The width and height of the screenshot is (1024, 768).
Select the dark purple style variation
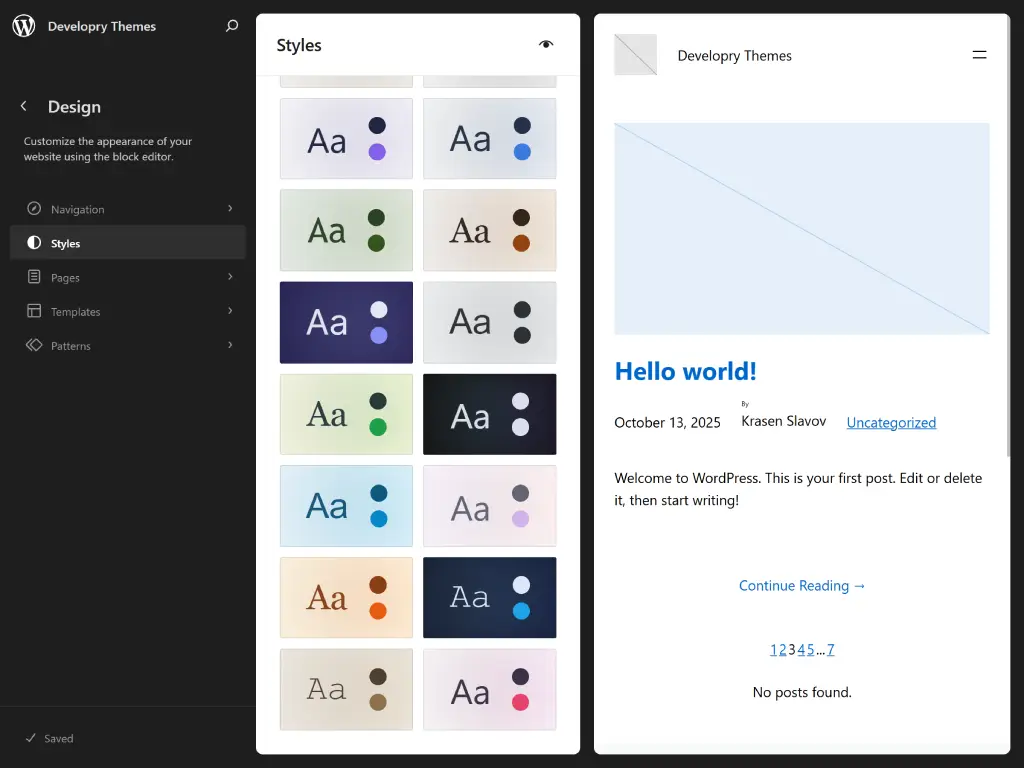[x=346, y=322]
